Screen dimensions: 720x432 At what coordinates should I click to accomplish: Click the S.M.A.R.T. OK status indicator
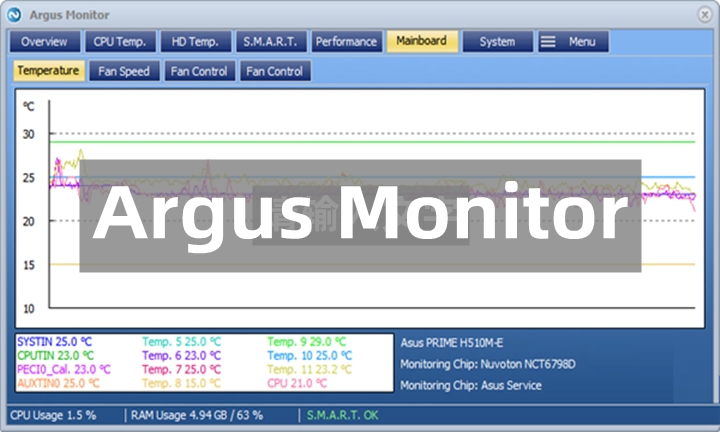[x=343, y=415]
